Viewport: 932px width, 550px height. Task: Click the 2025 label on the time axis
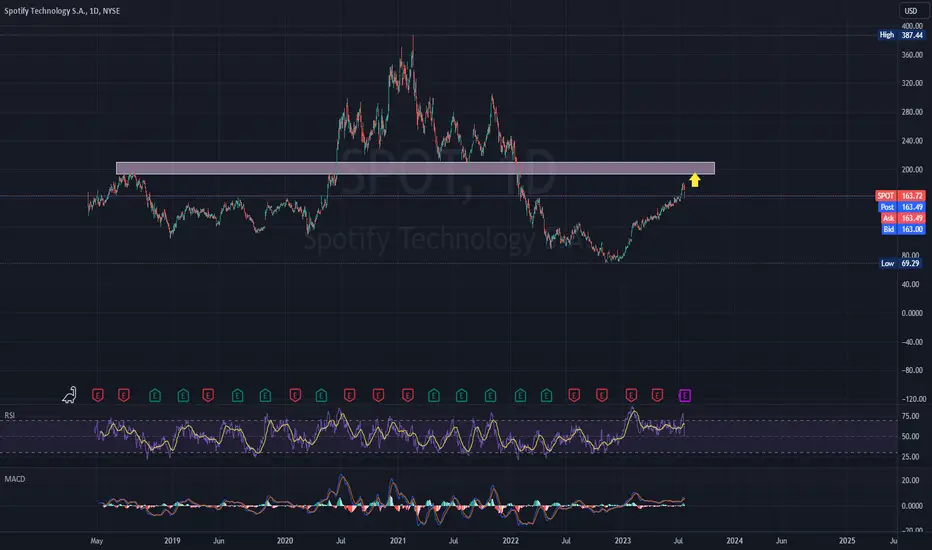(x=847, y=540)
